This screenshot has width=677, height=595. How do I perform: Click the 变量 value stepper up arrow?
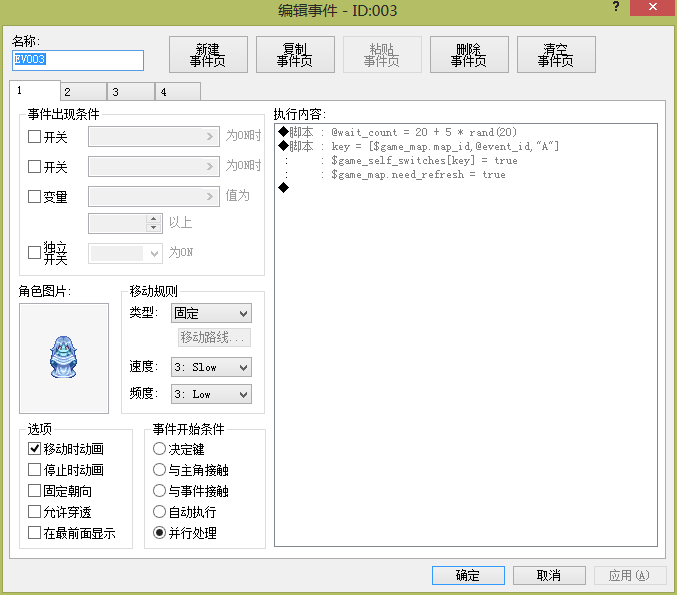(x=153, y=218)
